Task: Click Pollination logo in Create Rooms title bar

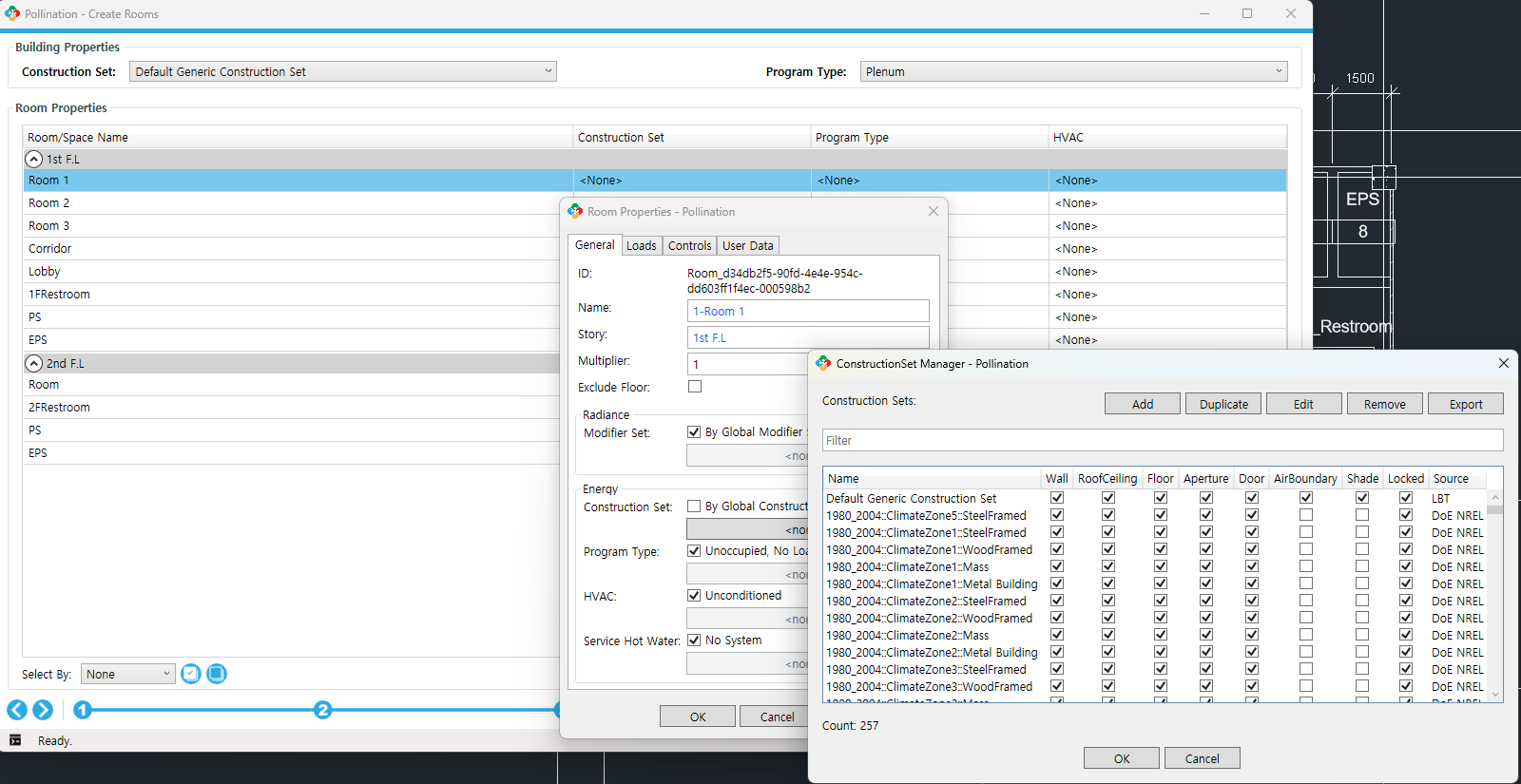Action: tap(12, 13)
